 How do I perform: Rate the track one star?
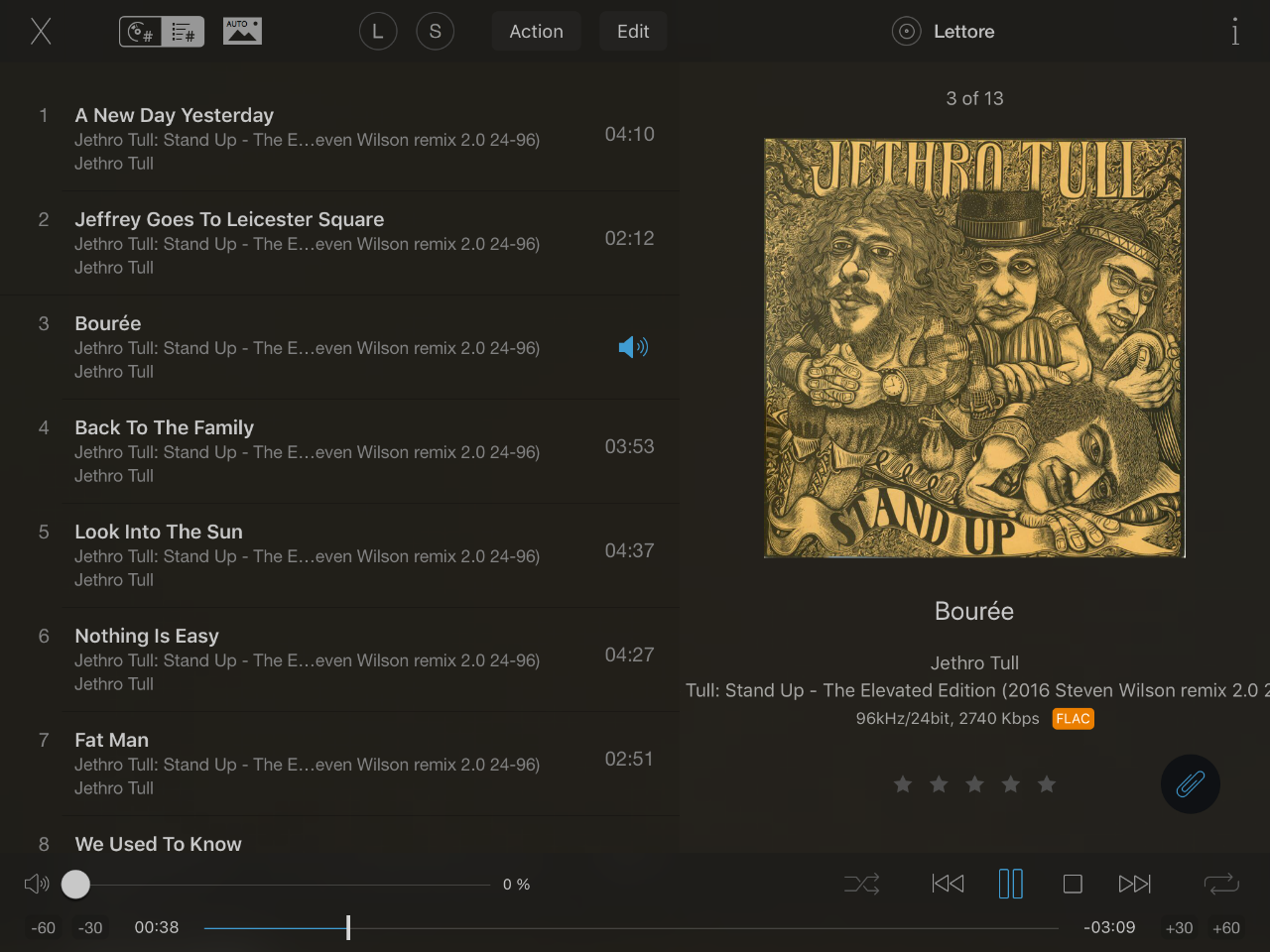pyautogui.click(x=903, y=784)
